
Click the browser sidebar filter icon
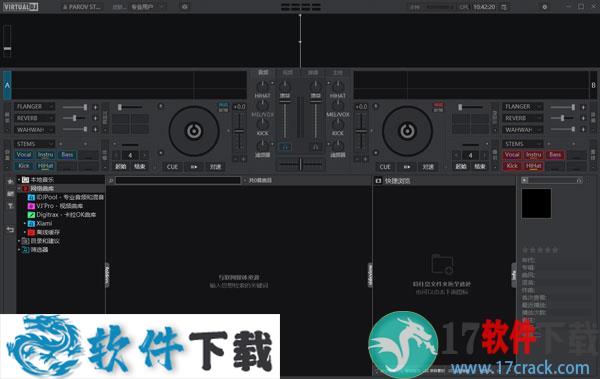coord(10,206)
